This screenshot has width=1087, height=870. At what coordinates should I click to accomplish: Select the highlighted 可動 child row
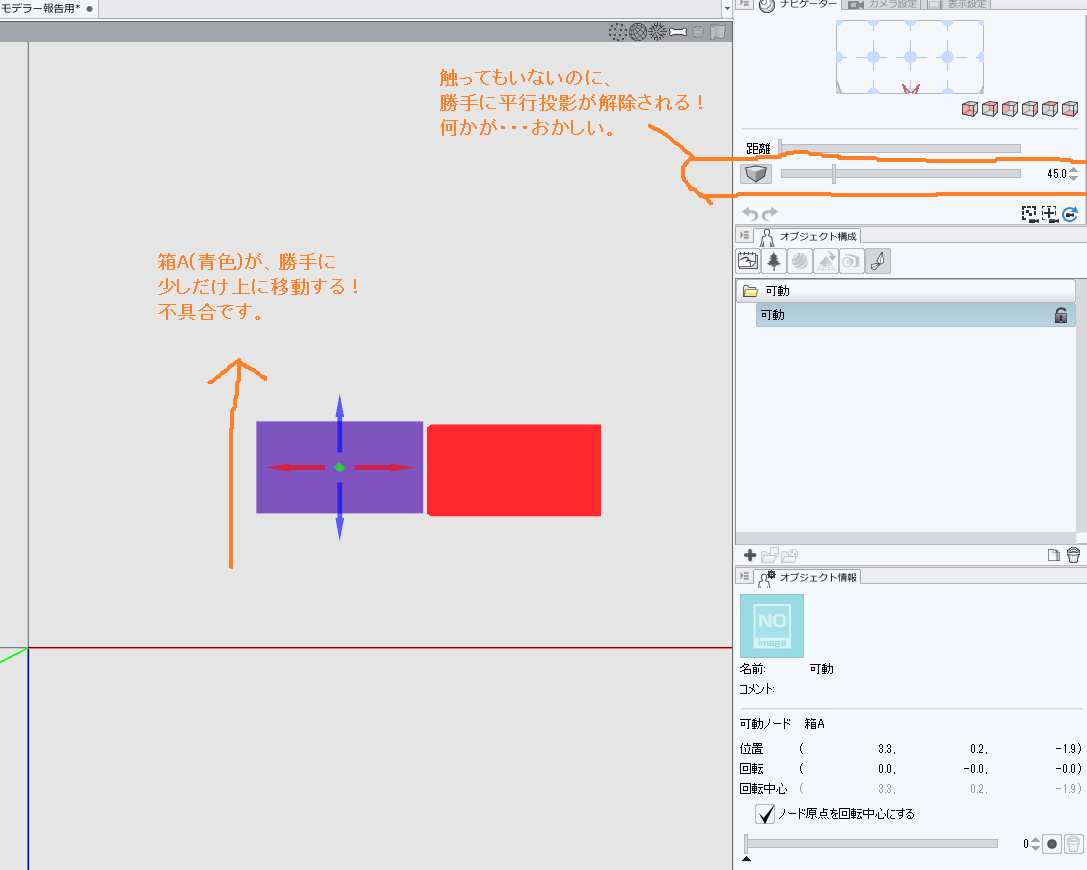(x=916, y=315)
